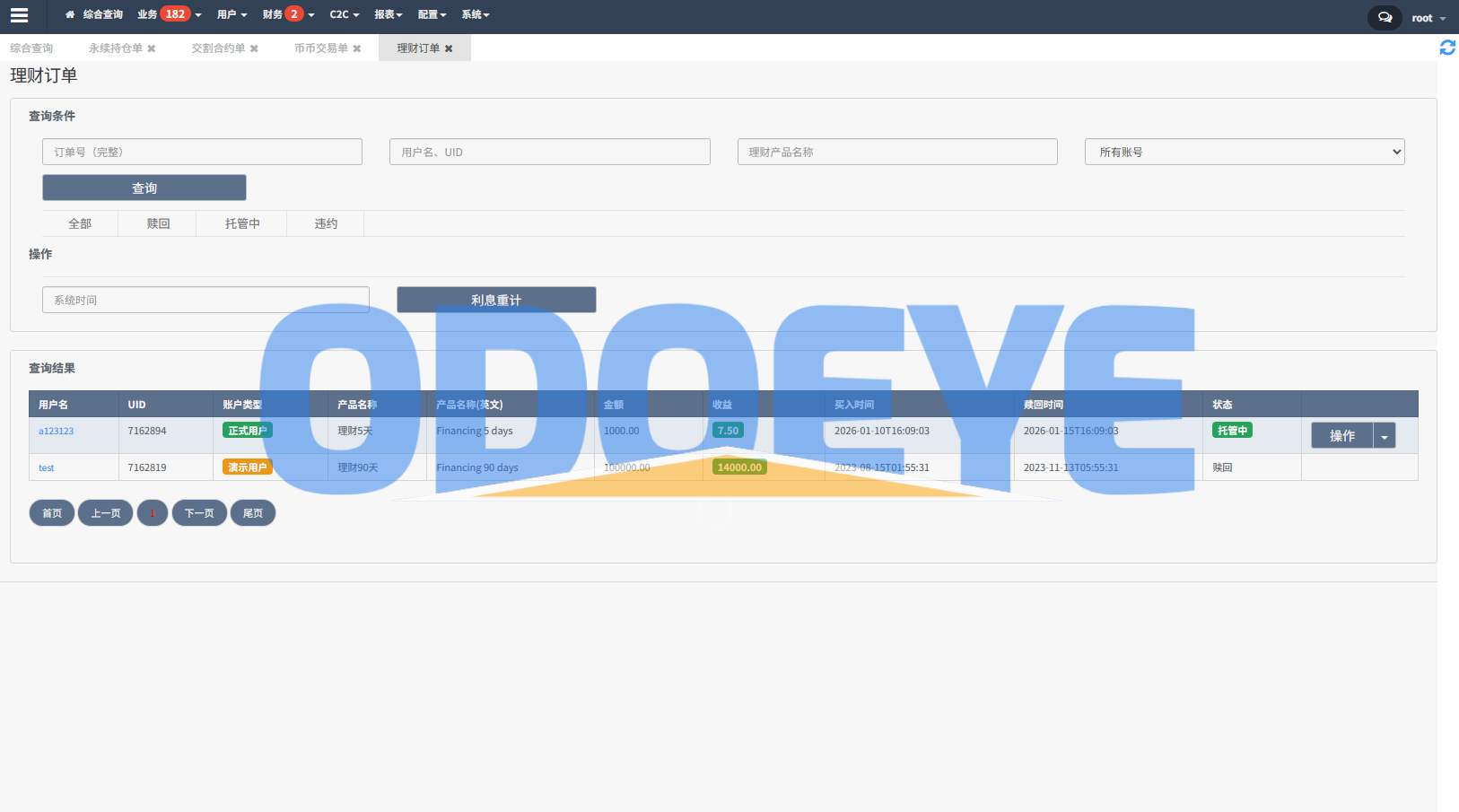Focus the 订单号 input field
The height and width of the screenshot is (812, 1459).
click(202, 152)
